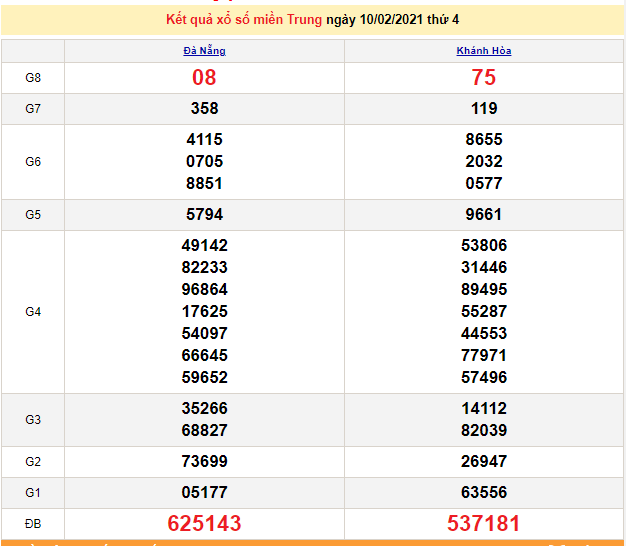
Task: Click Khánh Hòa G2 number 26947
Action: pyautogui.click(x=484, y=461)
